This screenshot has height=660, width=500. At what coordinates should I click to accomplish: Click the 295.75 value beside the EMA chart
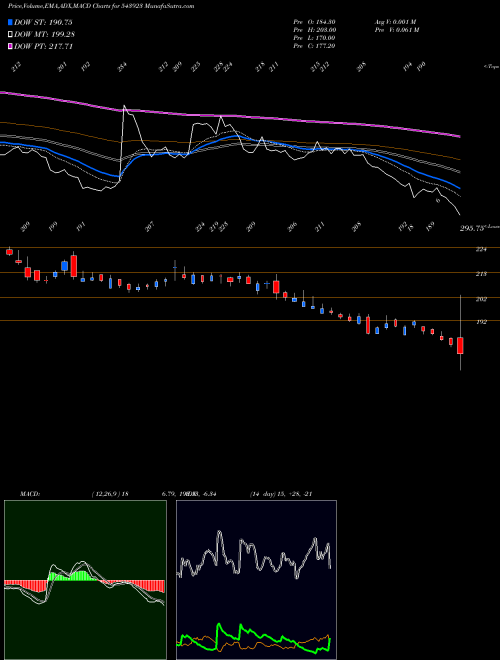pyautogui.click(x=473, y=228)
